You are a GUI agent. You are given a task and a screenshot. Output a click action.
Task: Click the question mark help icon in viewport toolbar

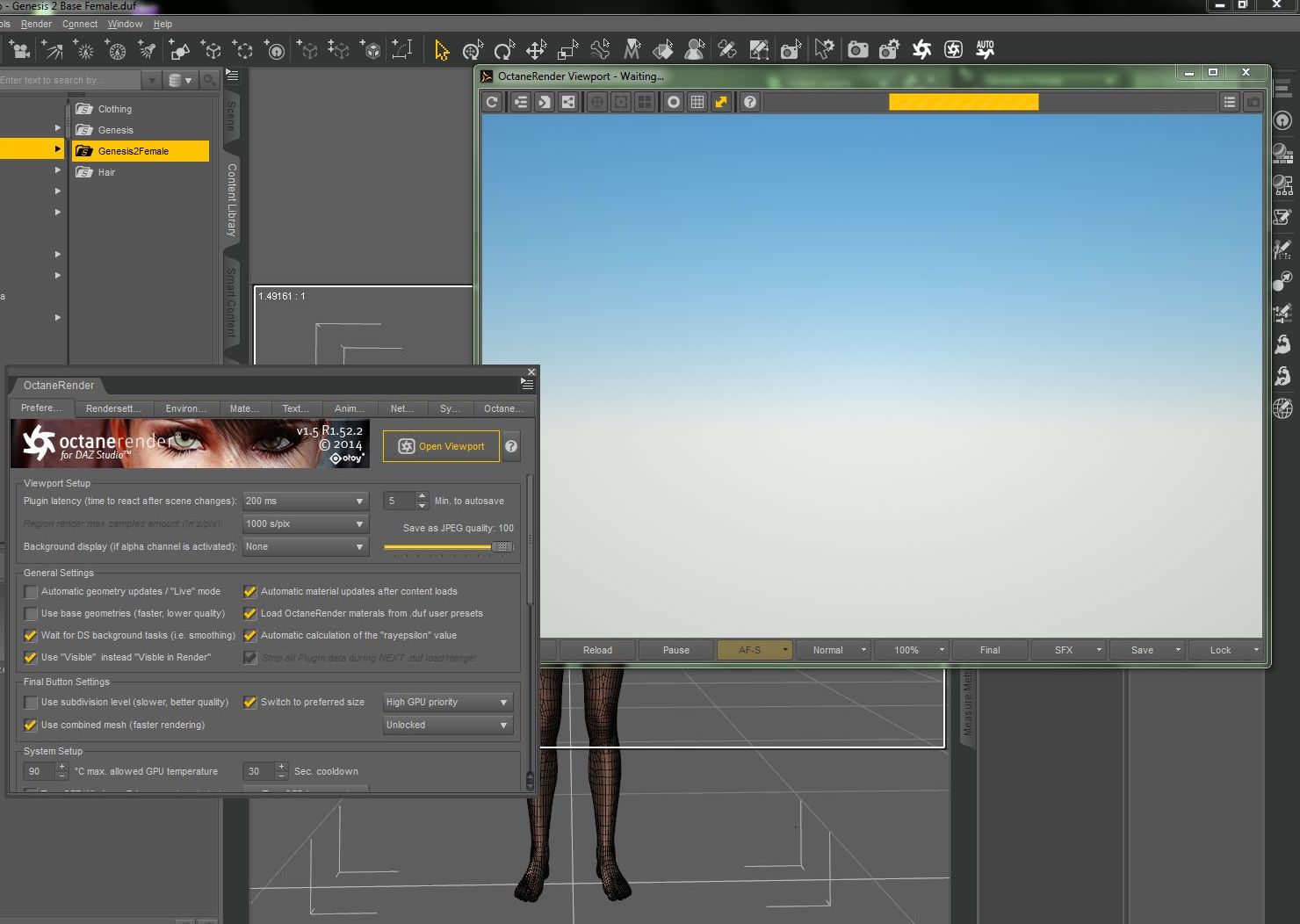tap(750, 102)
